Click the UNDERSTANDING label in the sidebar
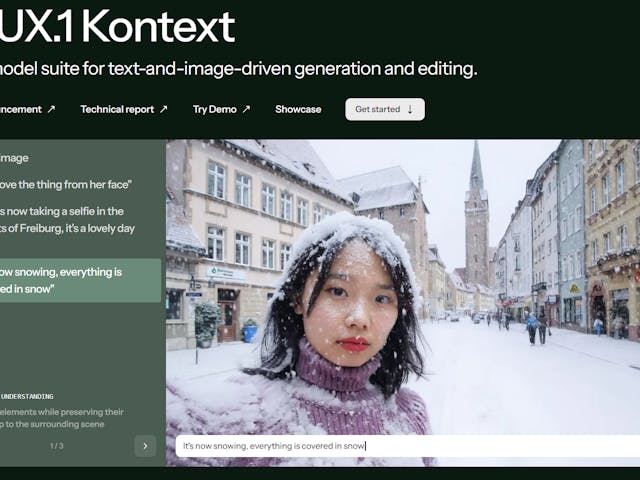Viewport: 640px width, 480px height. point(27,396)
